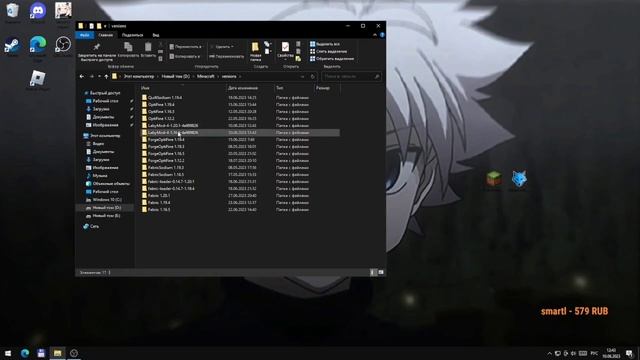Open Свойства (Properties) checkmark icon
The width and height of the screenshot is (640, 360).
tap(285, 47)
